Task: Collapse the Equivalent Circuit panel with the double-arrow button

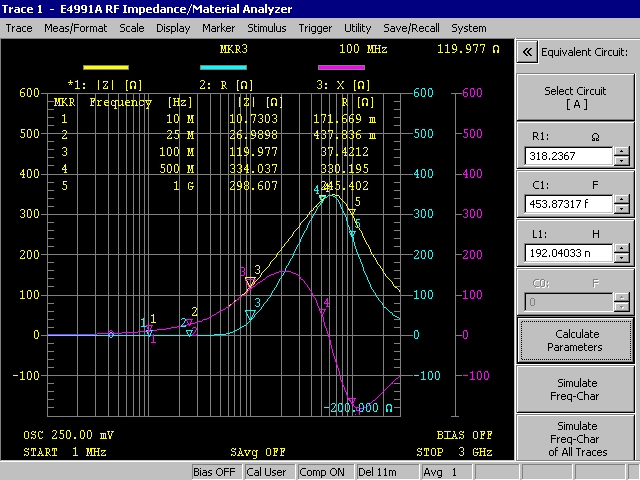Action: pos(527,52)
